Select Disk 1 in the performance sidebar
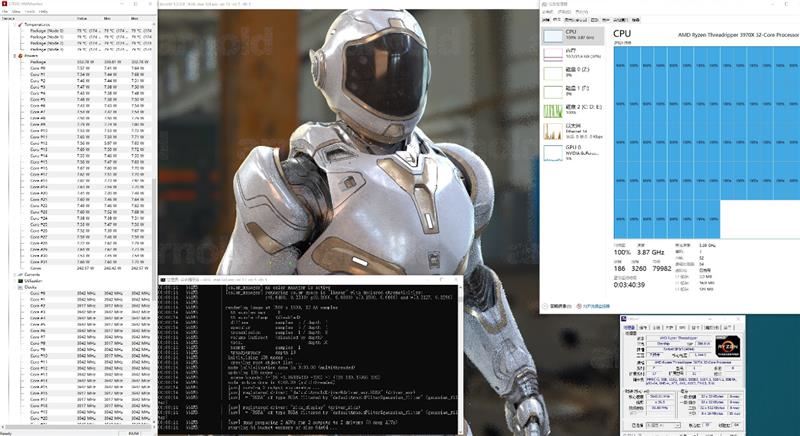 tap(573, 91)
